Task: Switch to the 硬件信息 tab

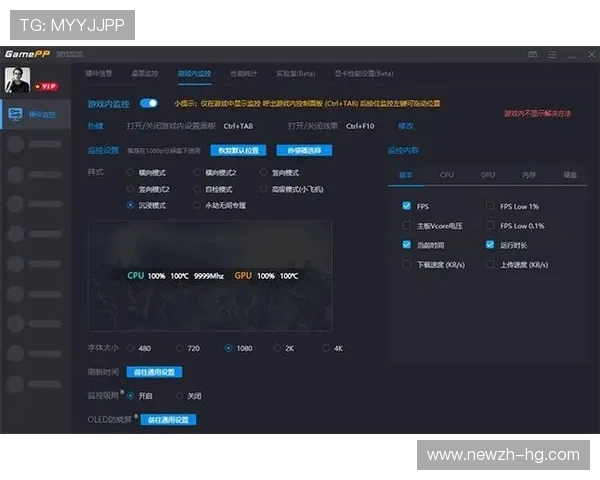Action: [99, 73]
